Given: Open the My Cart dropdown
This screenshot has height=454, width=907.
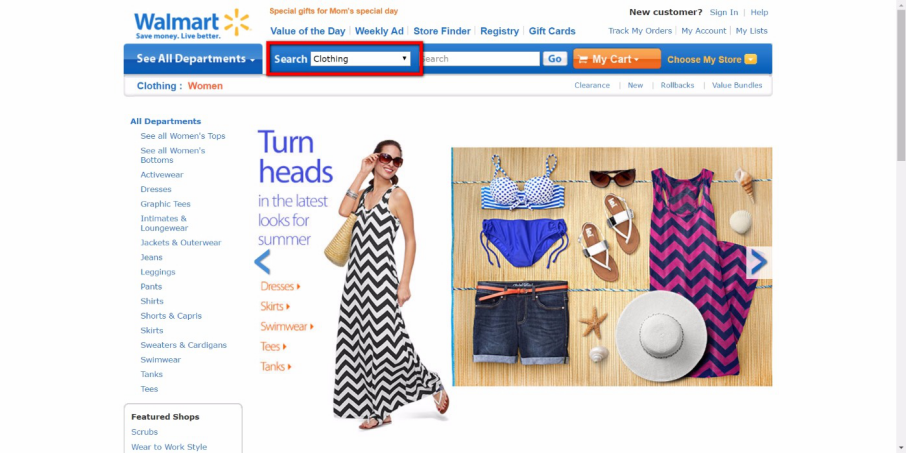Looking at the screenshot, I should click(617, 59).
